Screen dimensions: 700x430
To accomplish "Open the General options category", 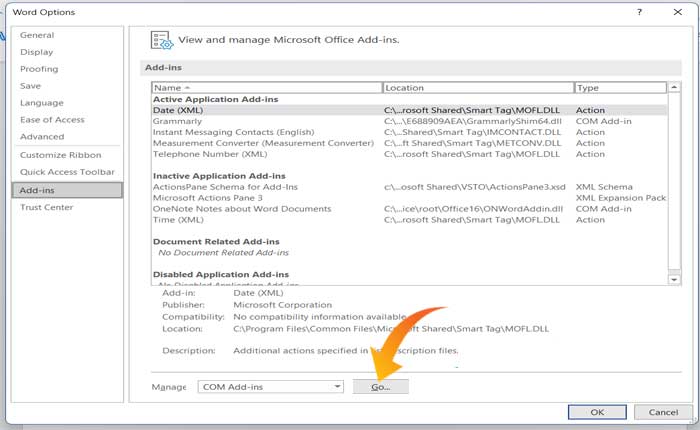I will (37, 35).
